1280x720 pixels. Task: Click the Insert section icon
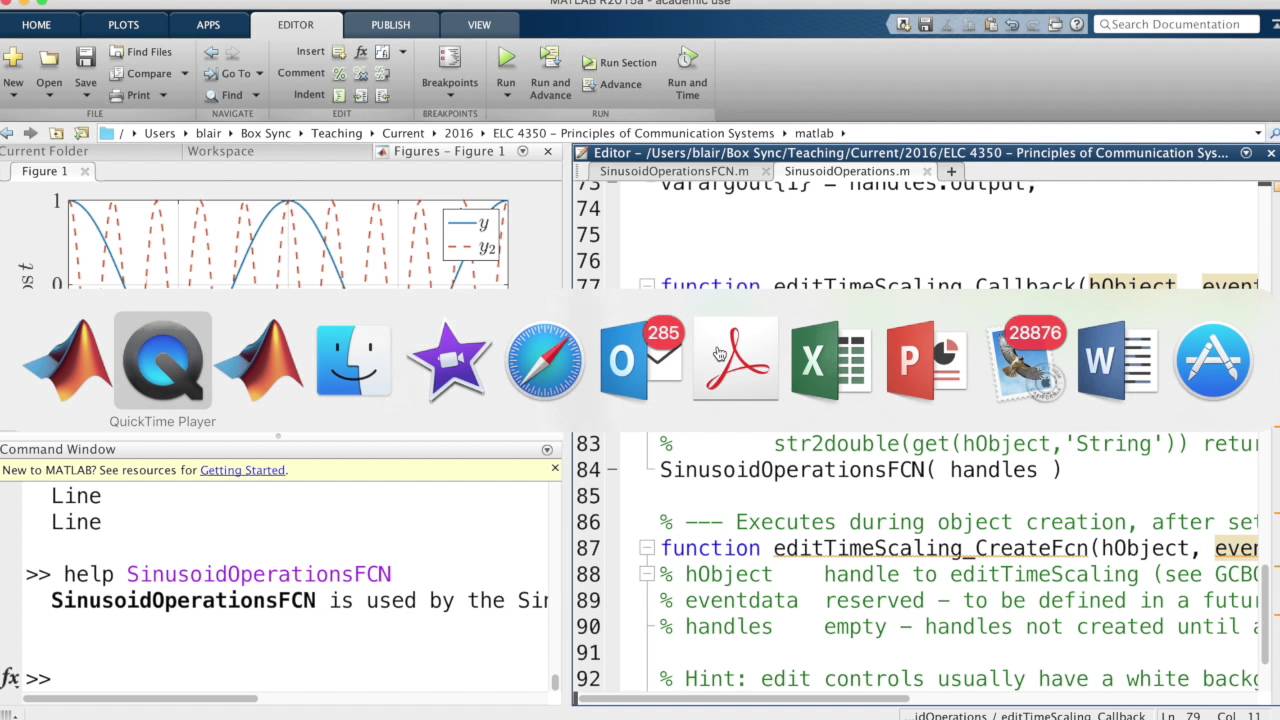click(x=339, y=52)
